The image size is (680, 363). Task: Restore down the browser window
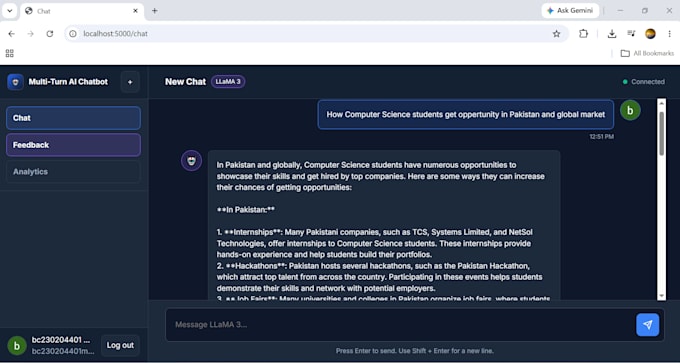tap(645, 11)
